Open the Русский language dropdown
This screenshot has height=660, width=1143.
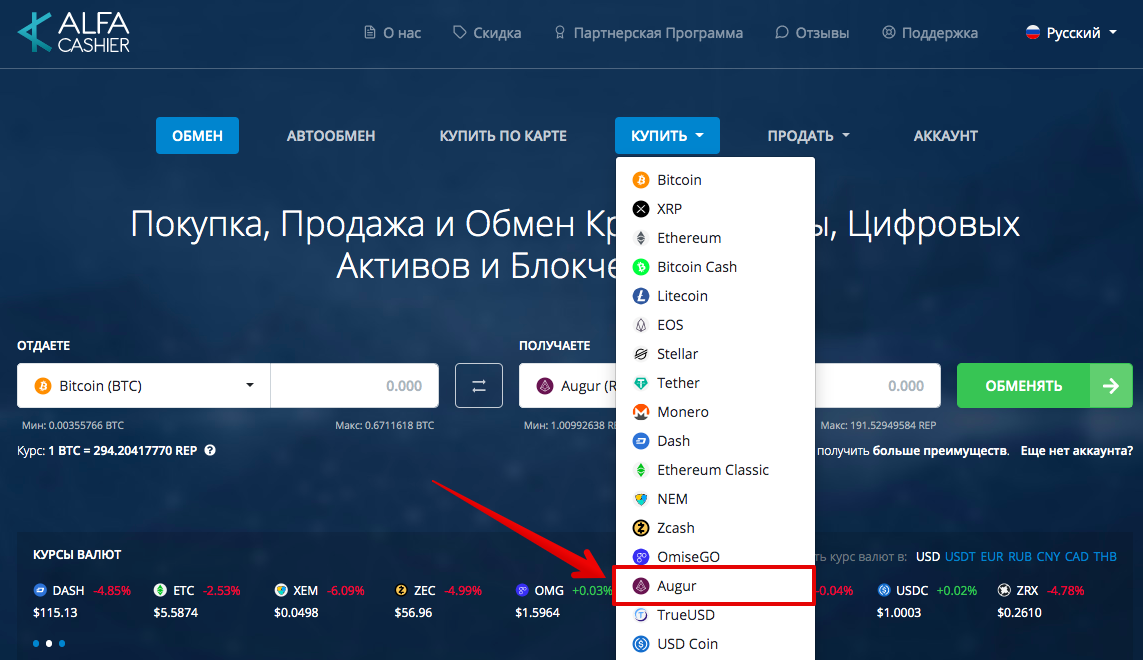pos(1071,33)
